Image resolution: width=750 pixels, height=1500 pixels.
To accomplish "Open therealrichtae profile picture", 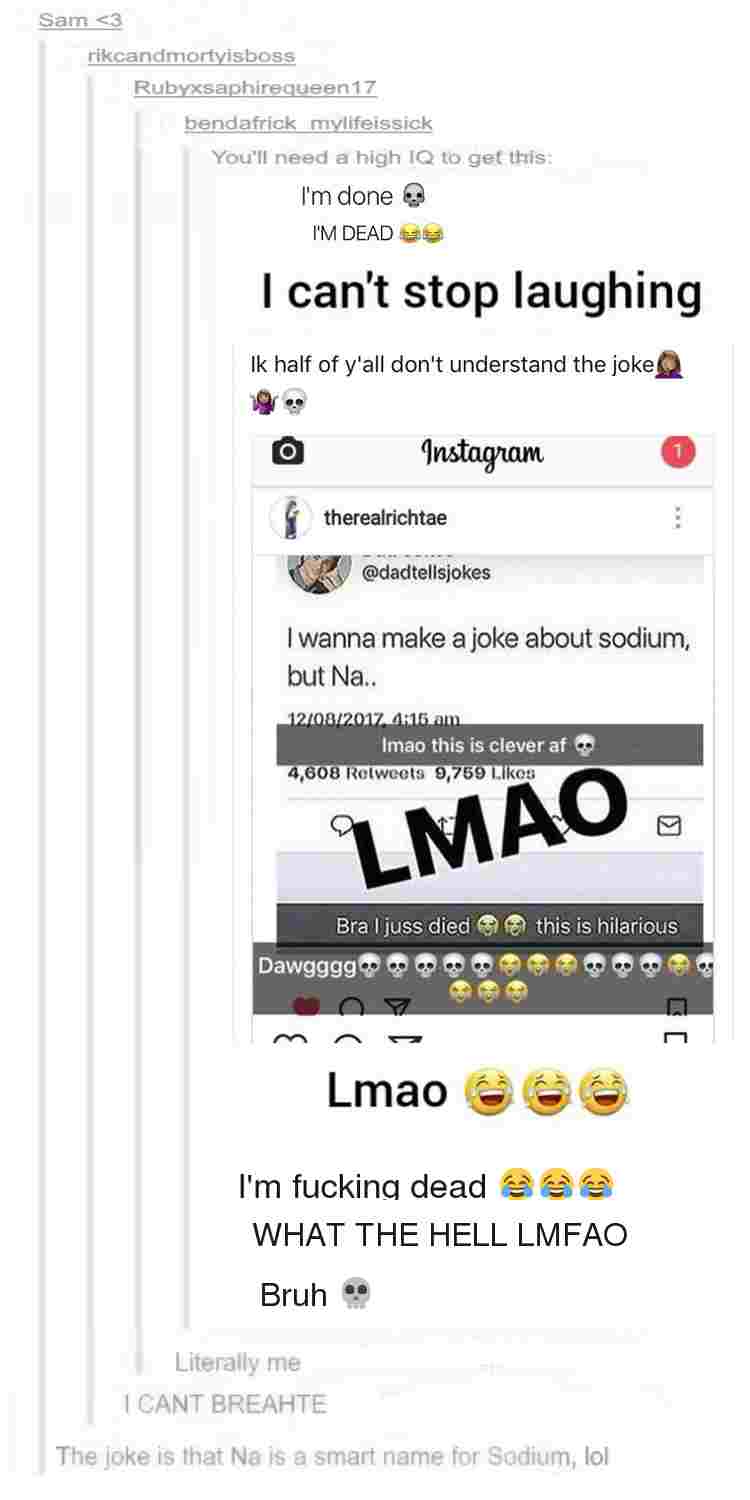I will [287, 518].
